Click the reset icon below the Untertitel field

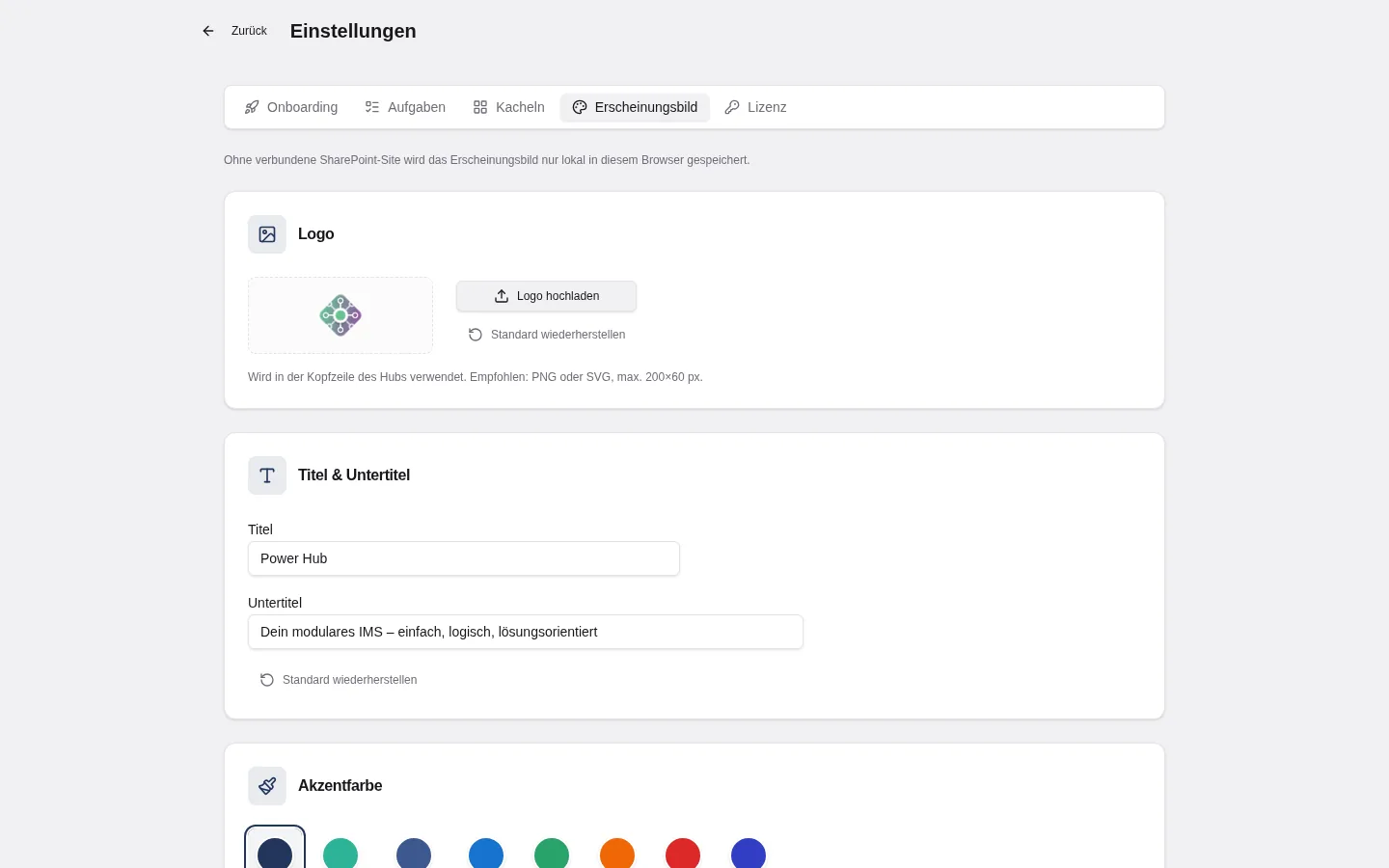[267, 680]
